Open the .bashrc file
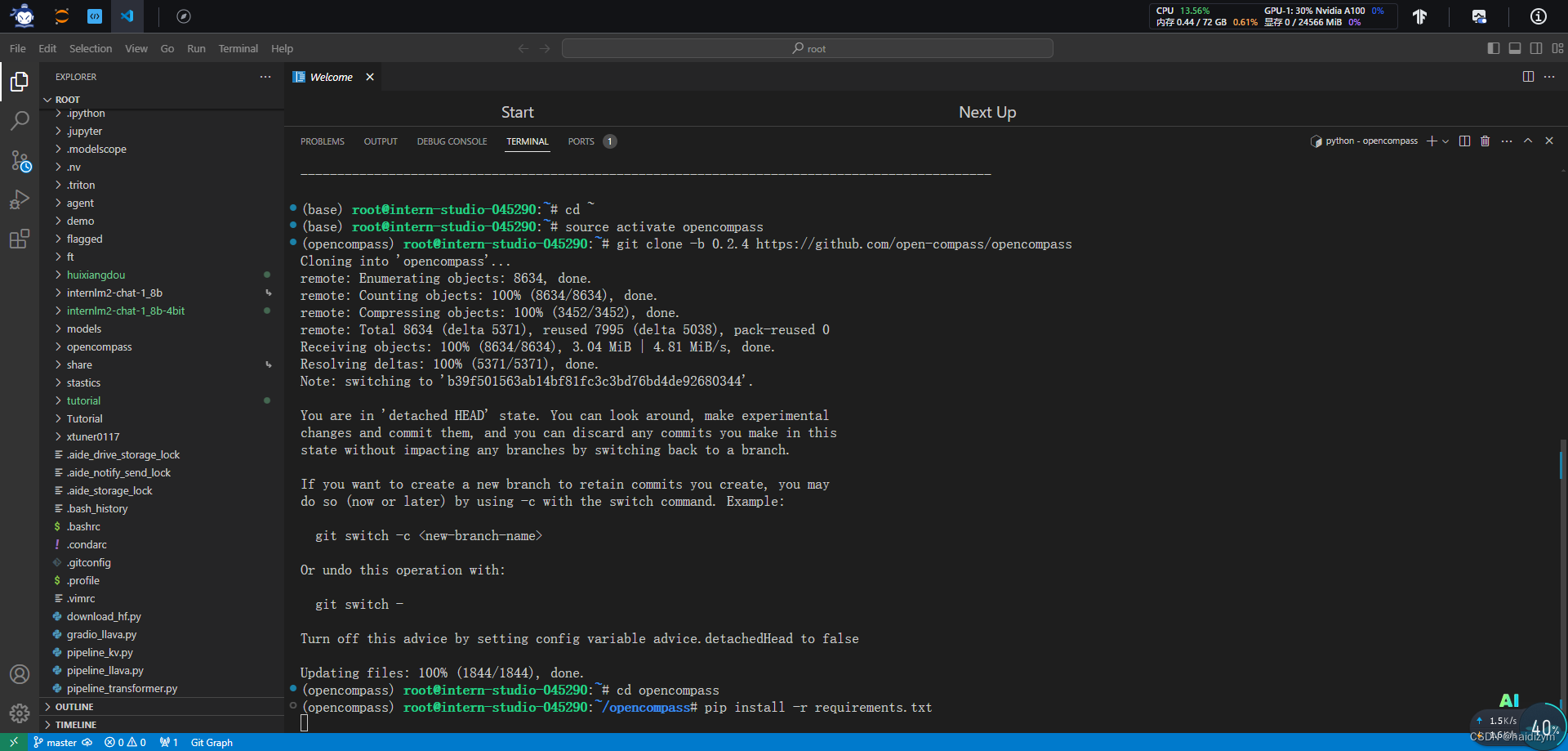The width and height of the screenshot is (1568, 751). (162, 526)
